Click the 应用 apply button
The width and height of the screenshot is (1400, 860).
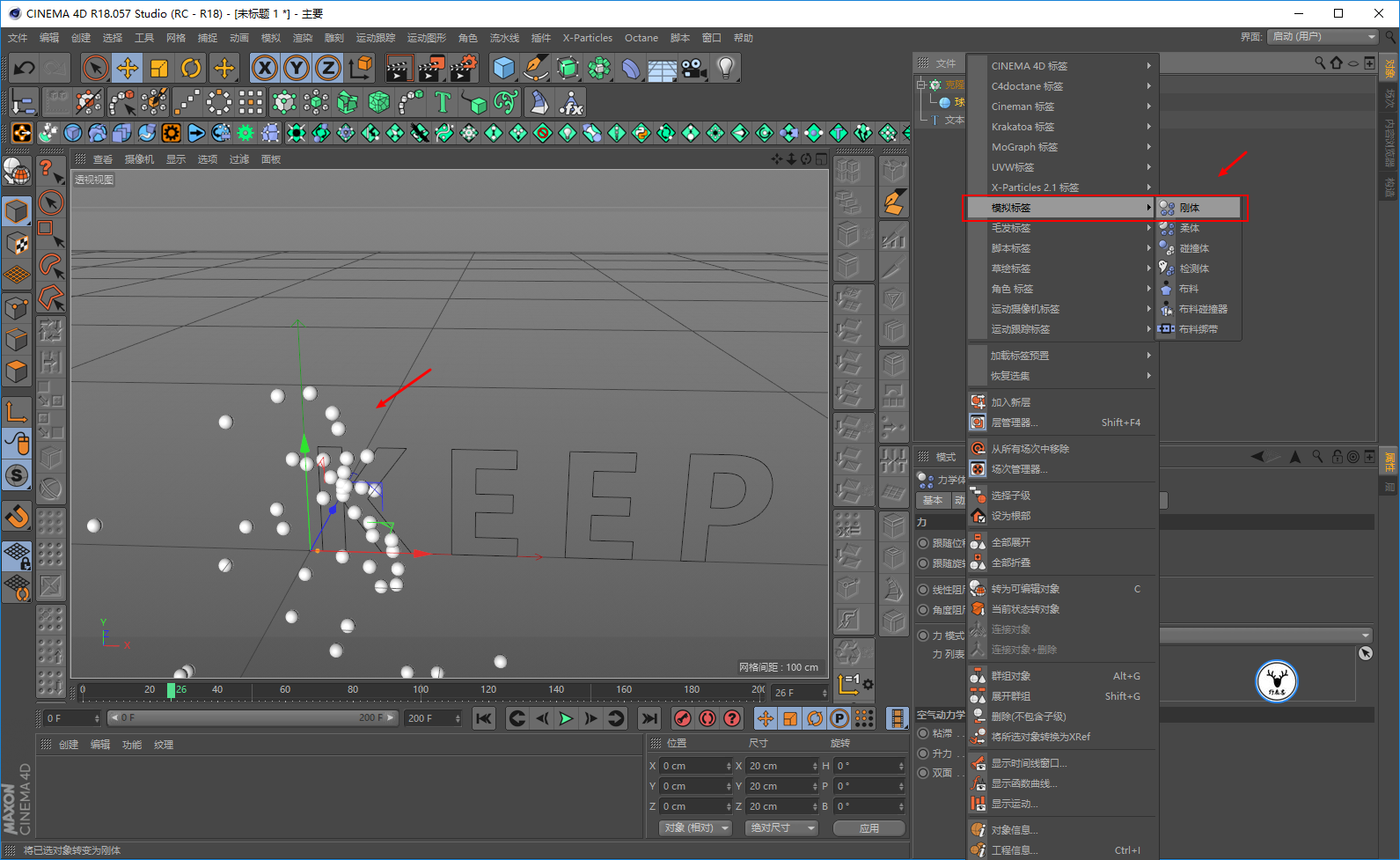coord(869,828)
